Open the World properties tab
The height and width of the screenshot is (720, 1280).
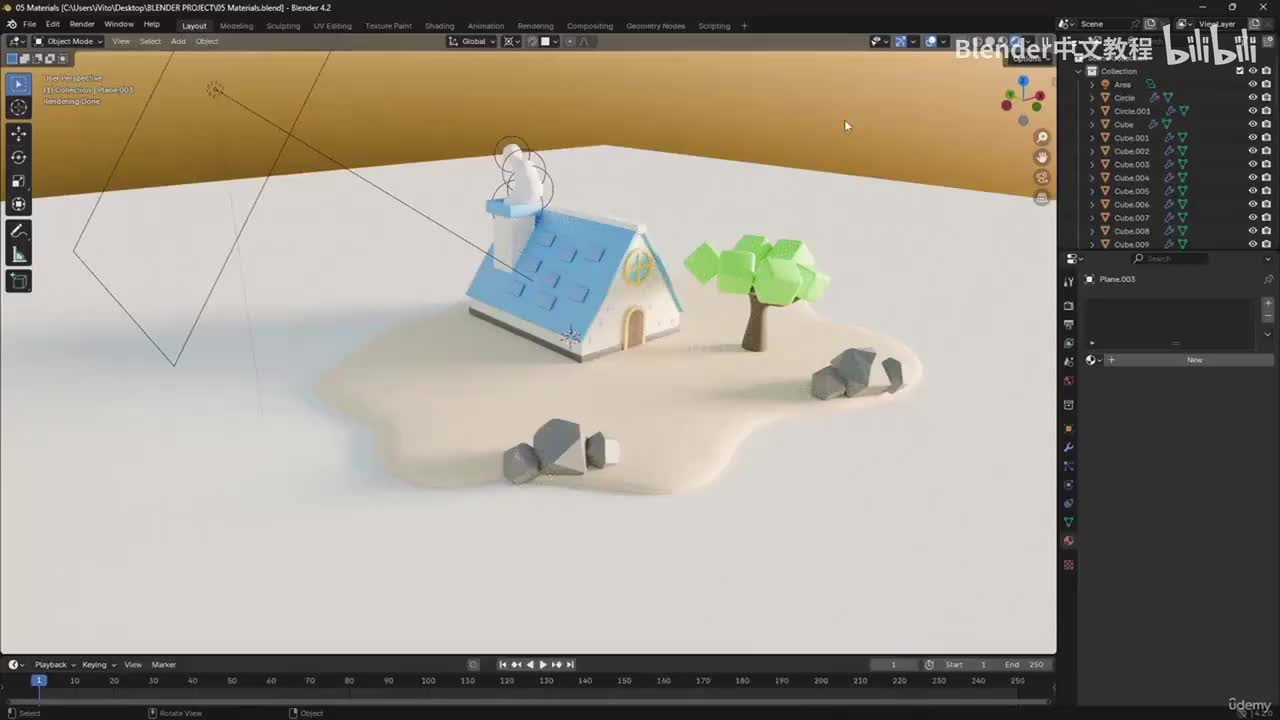click(x=1068, y=380)
